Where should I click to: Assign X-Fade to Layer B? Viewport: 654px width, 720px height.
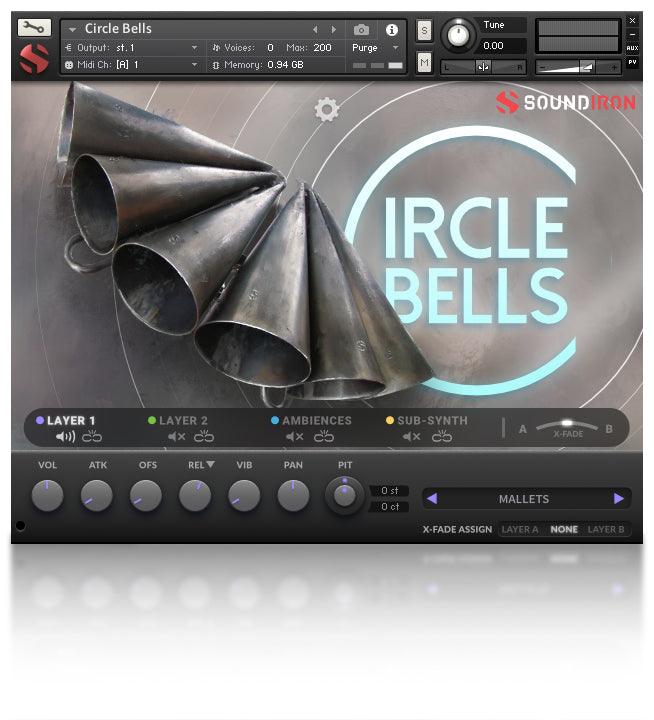pyautogui.click(x=606, y=529)
